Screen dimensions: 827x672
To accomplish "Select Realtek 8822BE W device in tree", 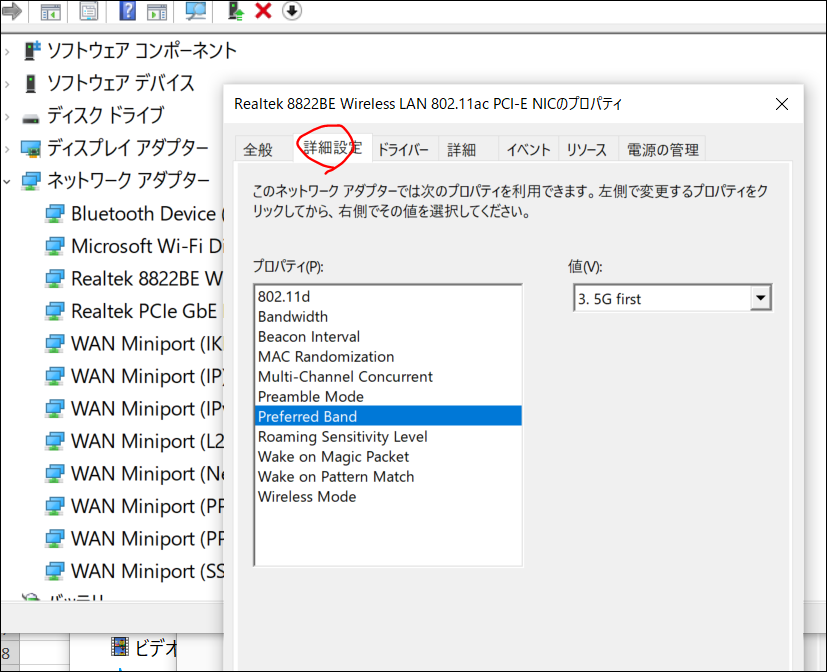I will point(147,279).
